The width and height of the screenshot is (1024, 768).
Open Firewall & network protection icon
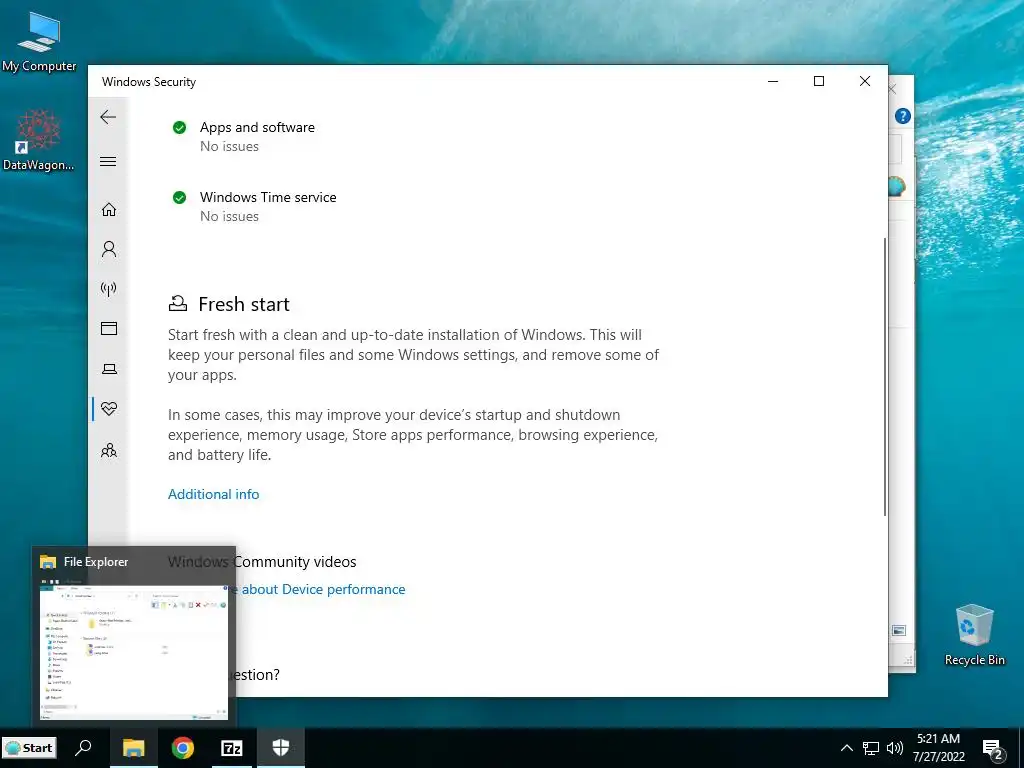[x=109, y=289]
